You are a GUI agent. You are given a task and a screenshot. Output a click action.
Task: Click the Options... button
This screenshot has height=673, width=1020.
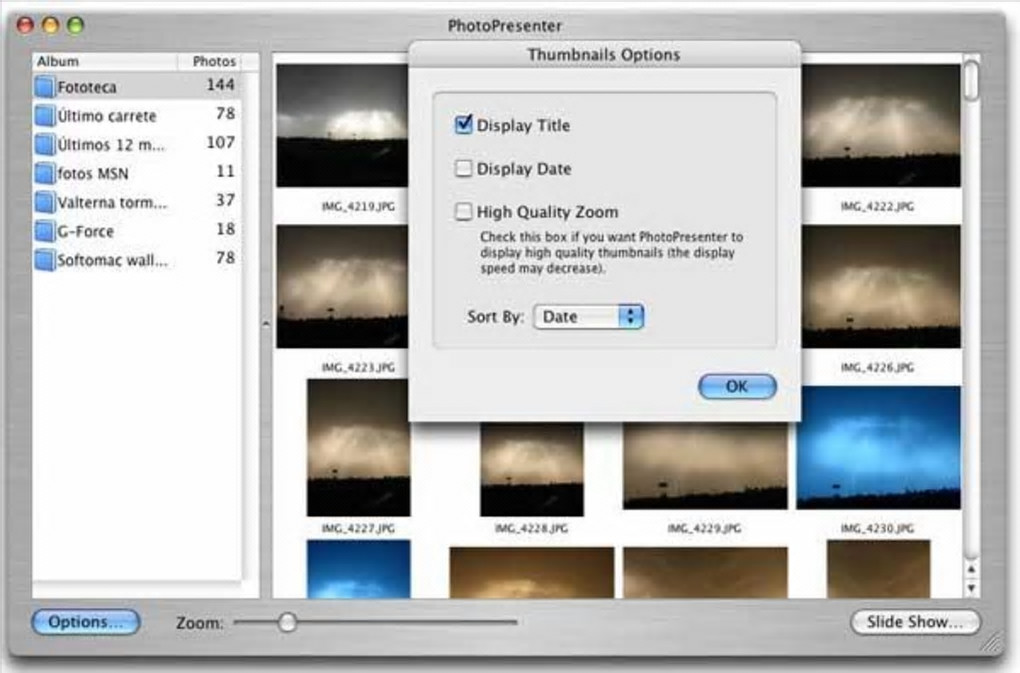coord(85,622)
